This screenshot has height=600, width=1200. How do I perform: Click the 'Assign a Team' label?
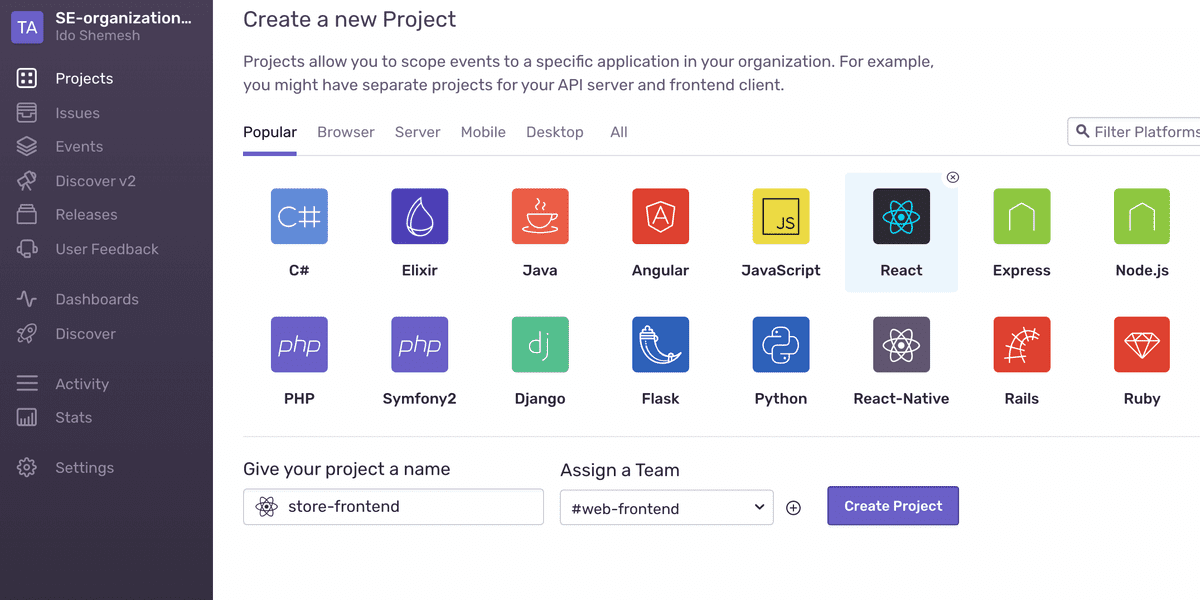tap(620, 470)
